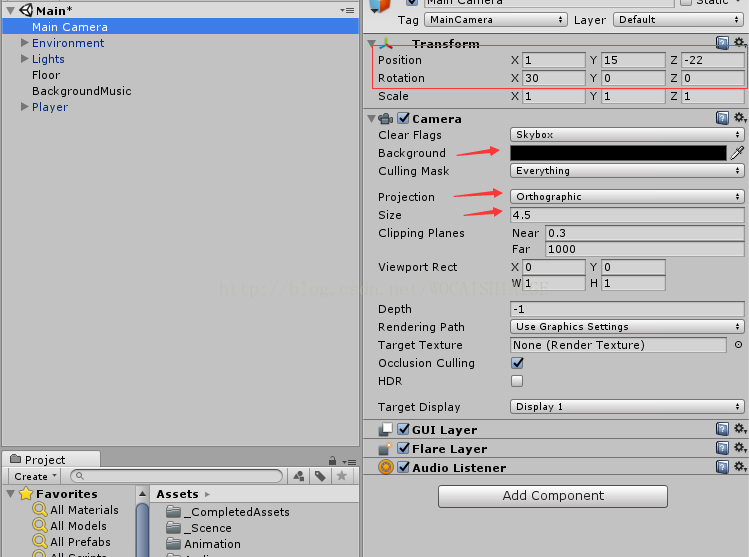Pick background color with eyedropper icon
This screenshot has height=557, width=749.
click(x=738, y=153)
